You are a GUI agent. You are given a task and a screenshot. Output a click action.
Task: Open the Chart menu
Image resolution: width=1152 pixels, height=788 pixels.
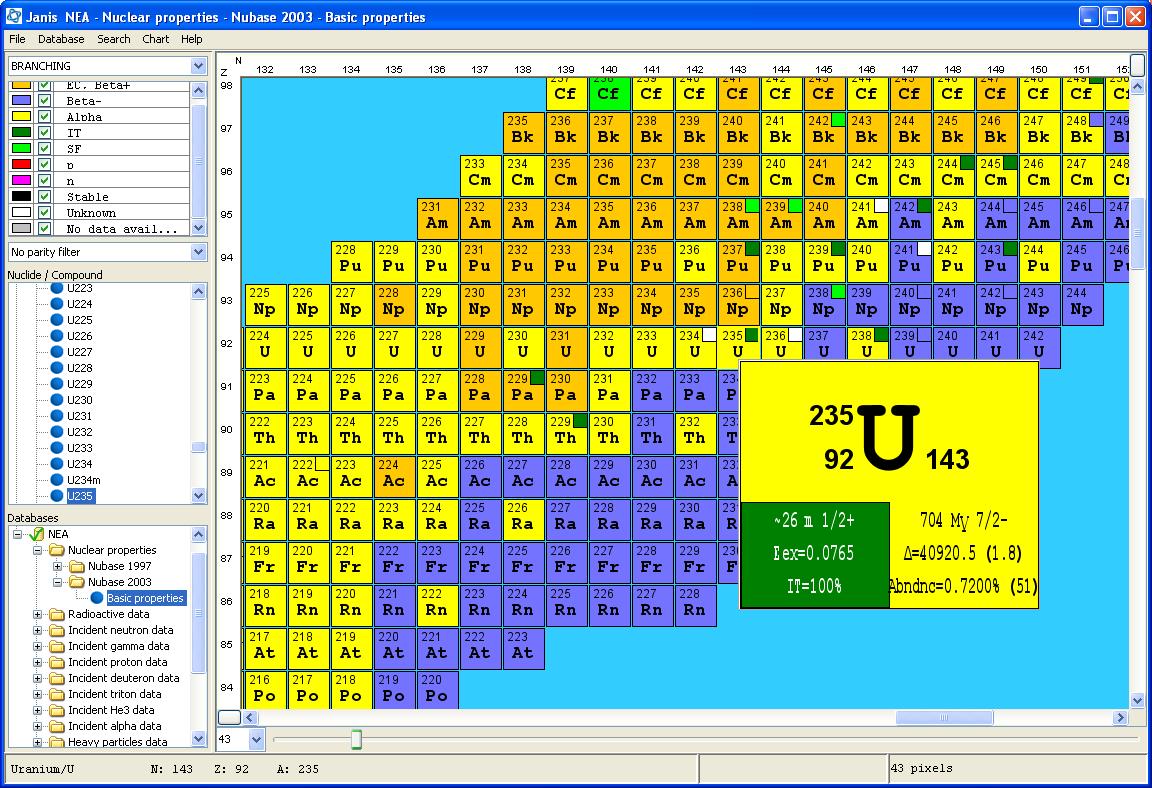tap(155, 39)
